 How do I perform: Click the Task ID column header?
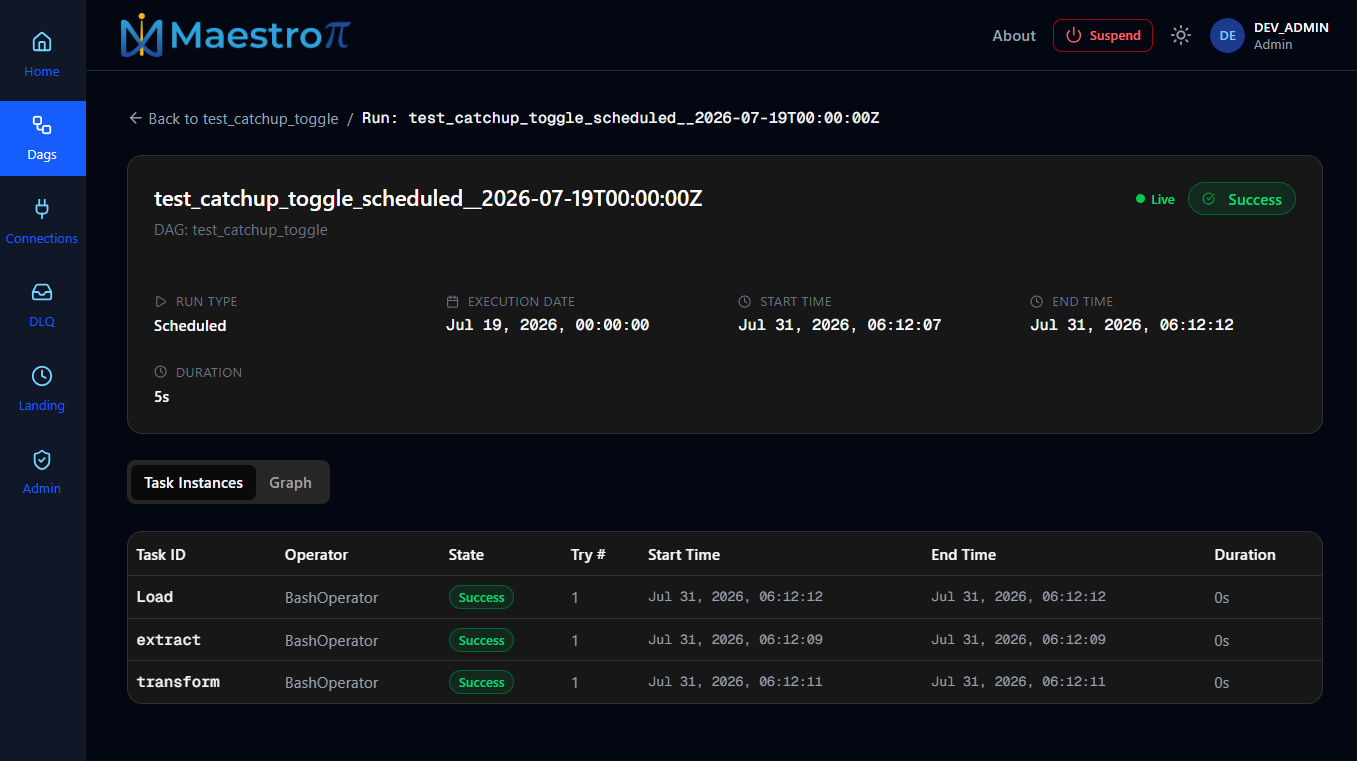[161, 554]
